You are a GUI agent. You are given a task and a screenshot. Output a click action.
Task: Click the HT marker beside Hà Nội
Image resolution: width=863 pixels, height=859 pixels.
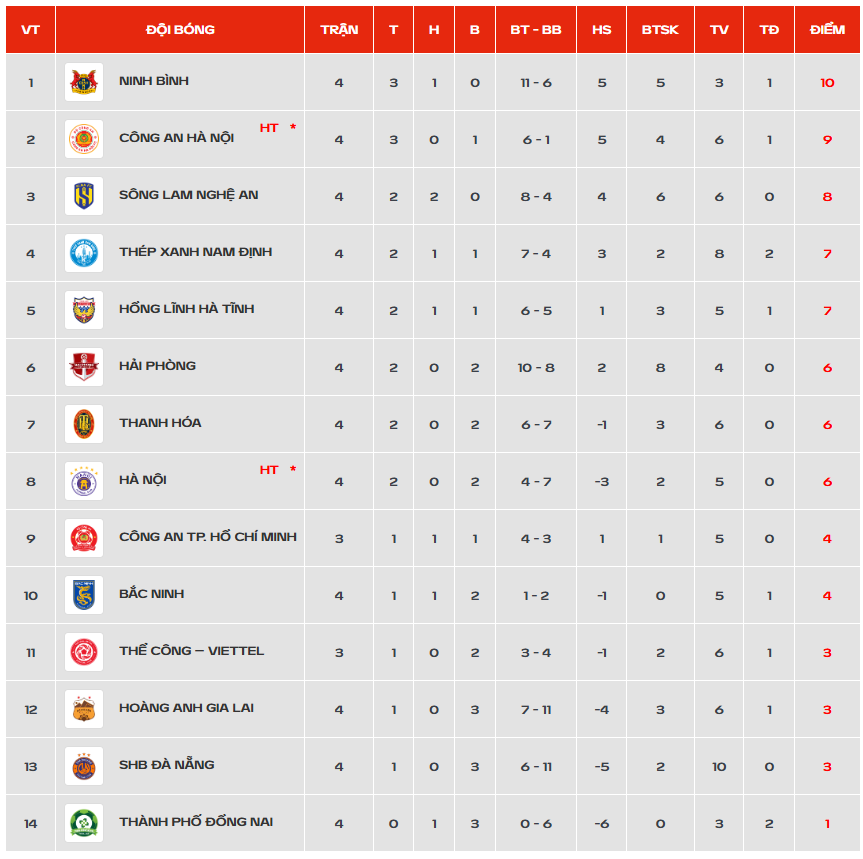coord(269,470)
